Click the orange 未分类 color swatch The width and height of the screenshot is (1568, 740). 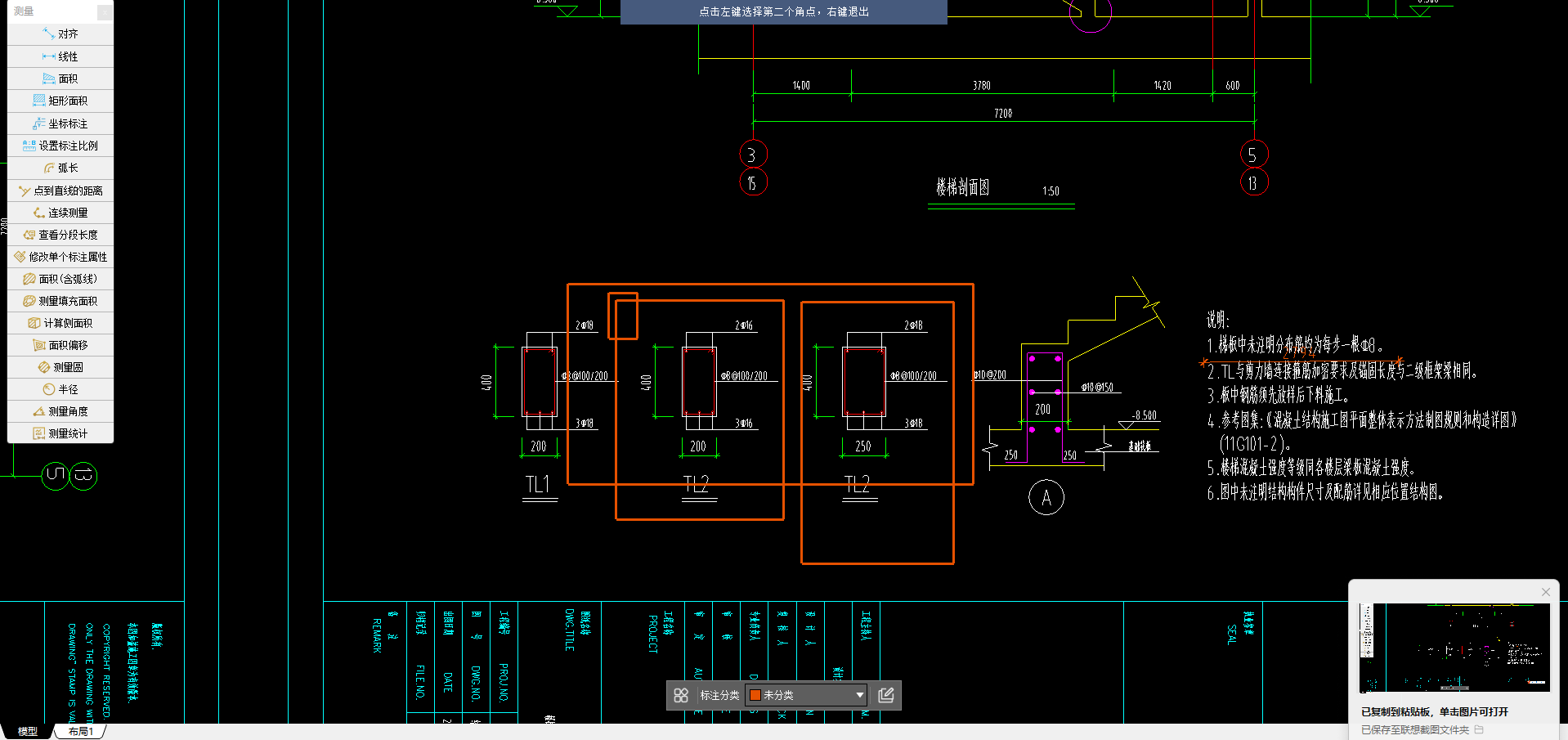[x=755, y=695]
